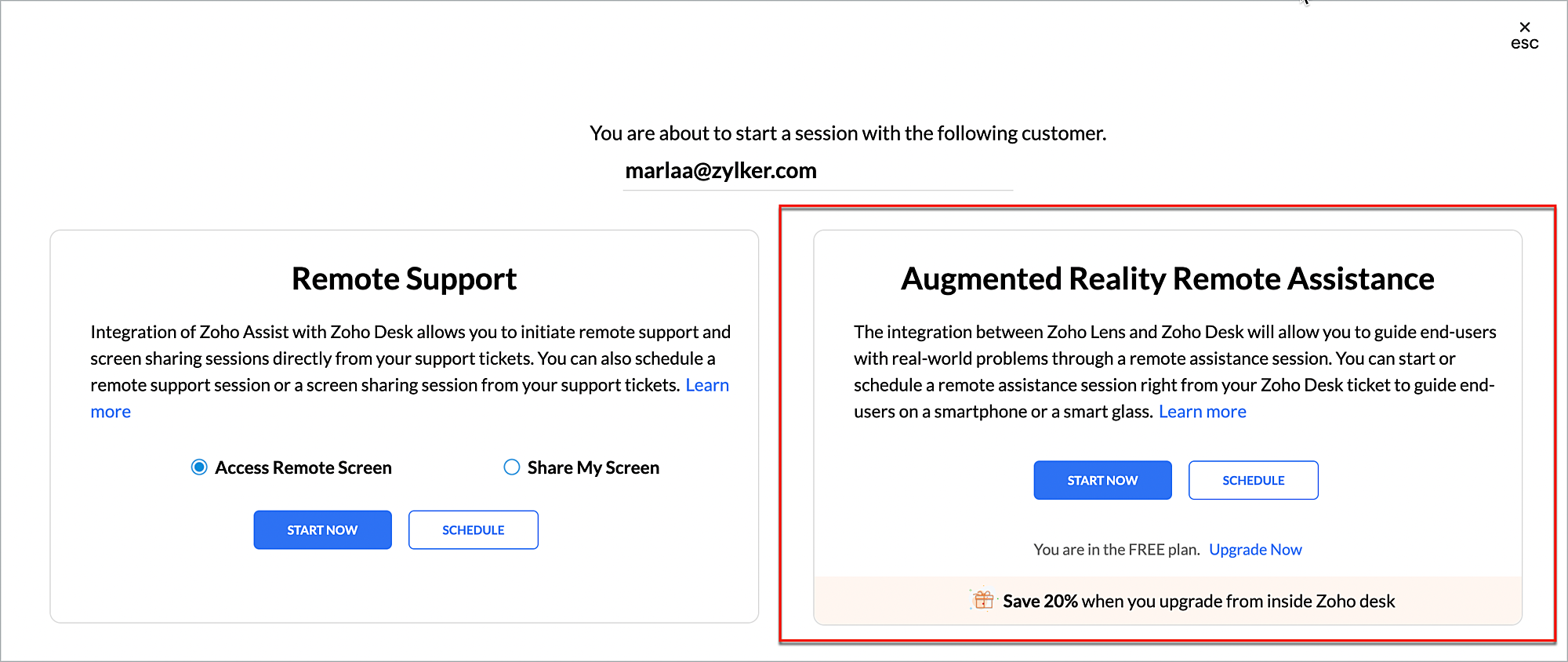Close the session dialog with the X icon
Viewport: 1568px width, 662px height.
[x=1524, y=27]
